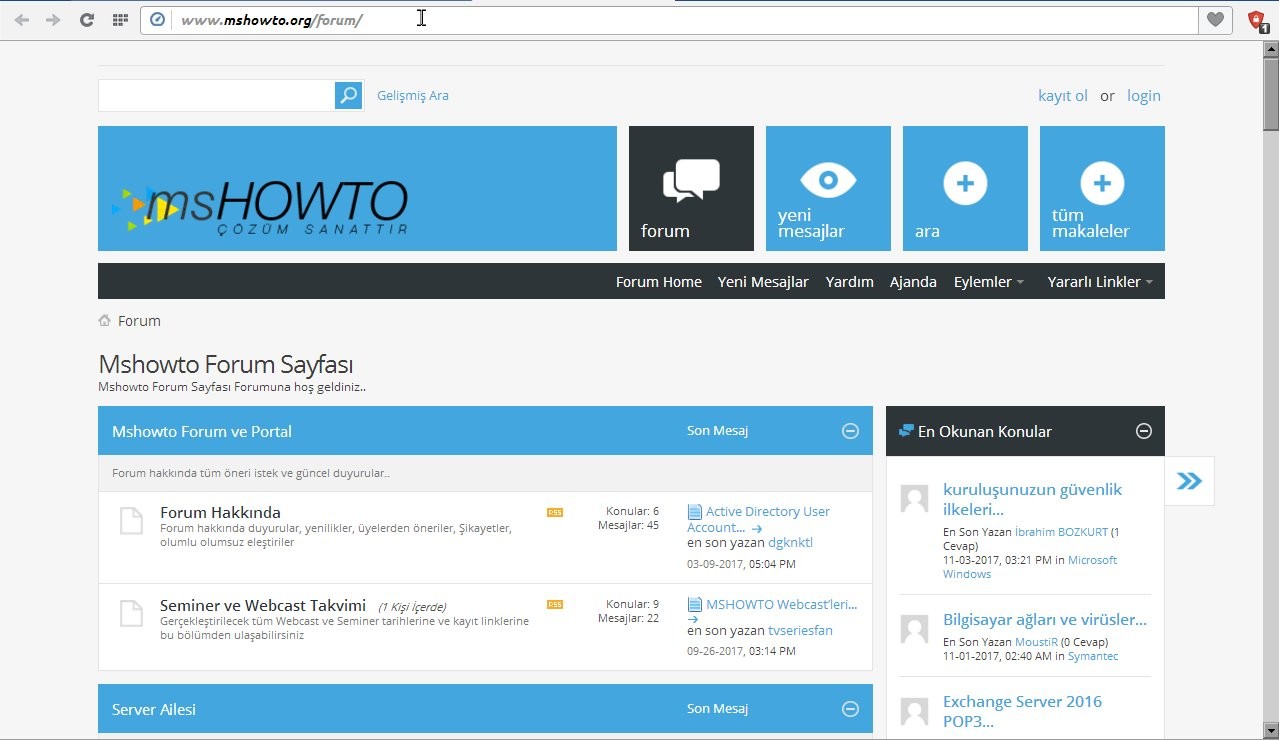Click scrollbar up arrow
This screenshot has width=1279, height=740.
1271,49
